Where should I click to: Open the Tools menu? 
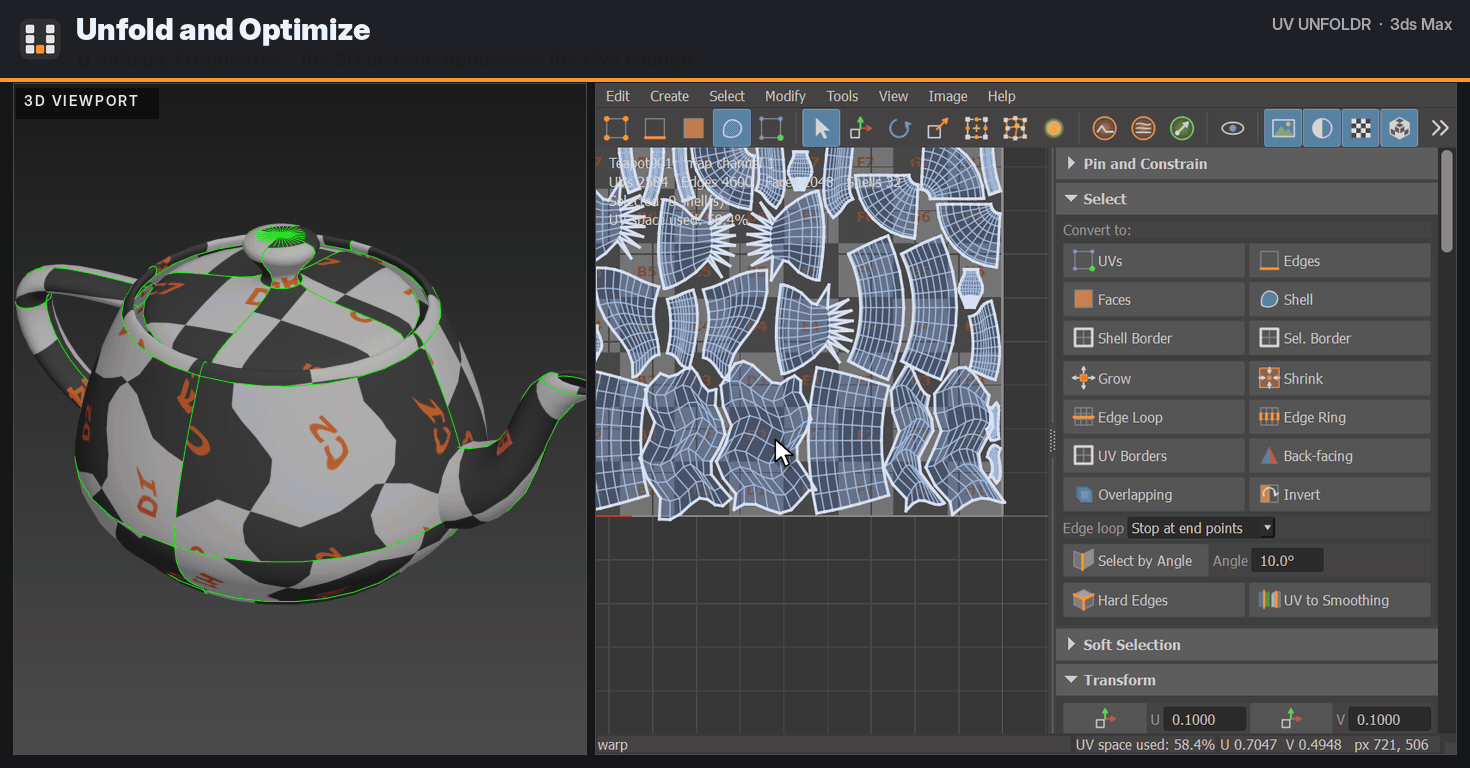coord(842,96)
